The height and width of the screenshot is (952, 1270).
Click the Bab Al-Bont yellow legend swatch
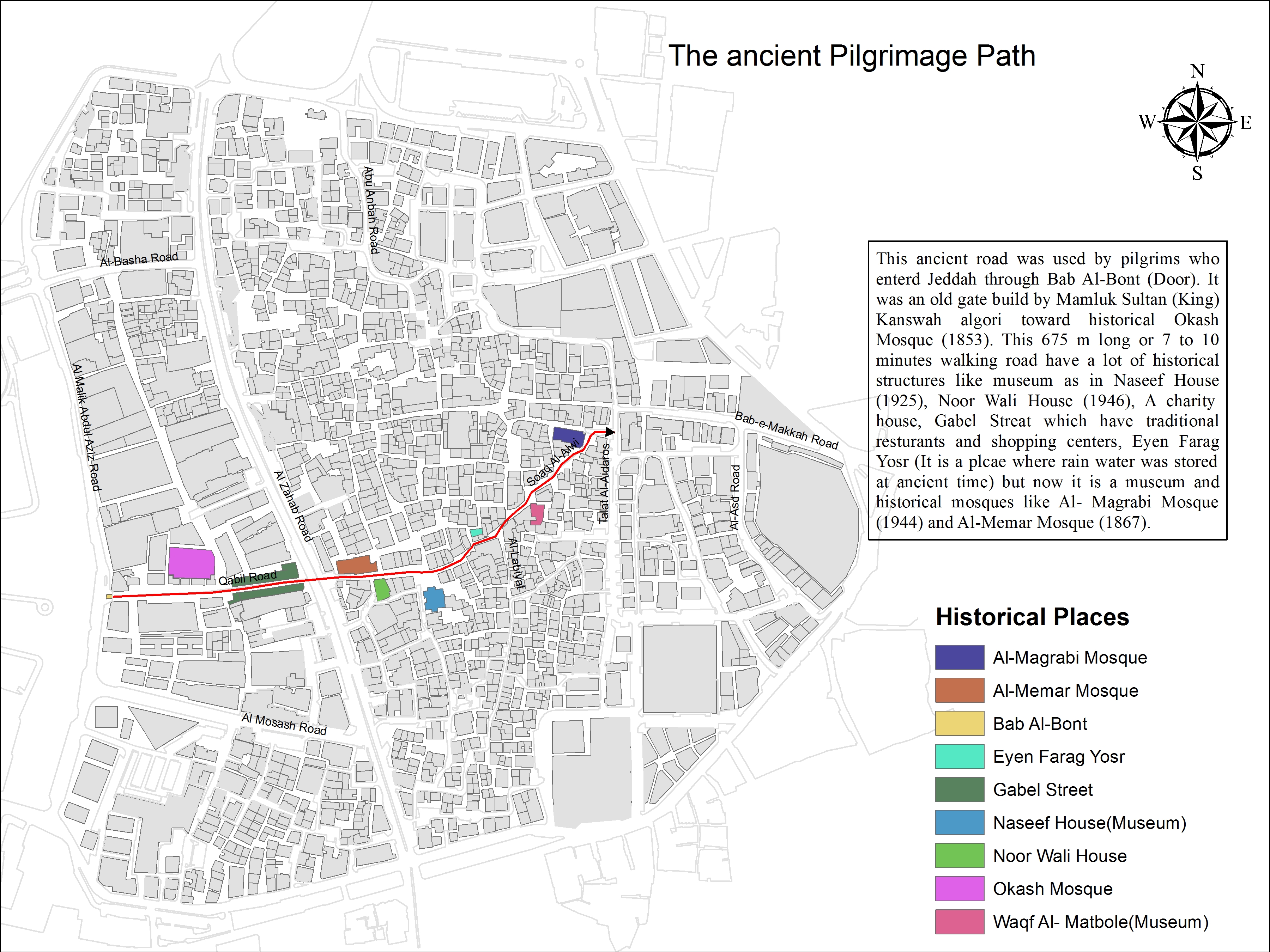960,724
